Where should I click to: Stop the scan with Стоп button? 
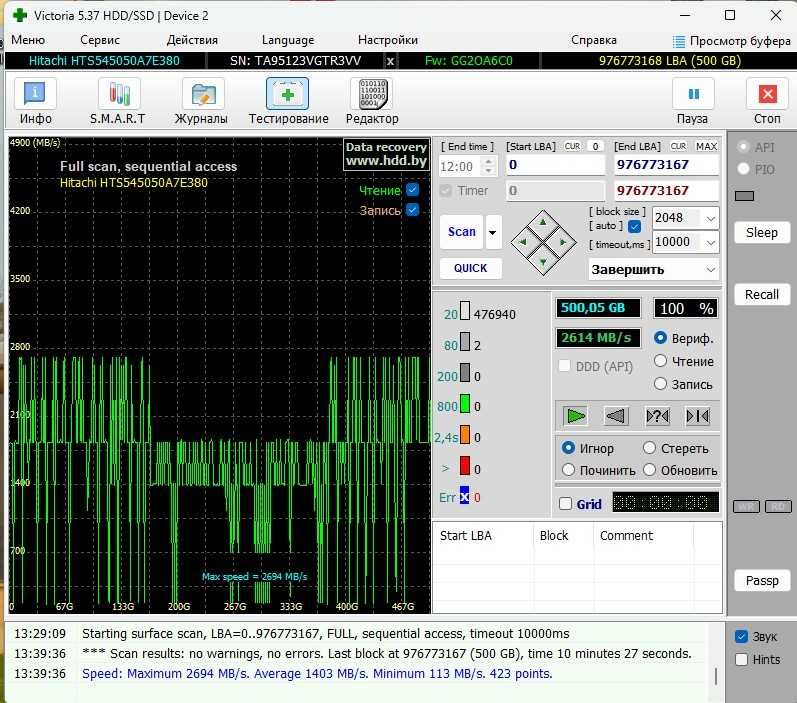pyautogui.click(x=767, y=101)
